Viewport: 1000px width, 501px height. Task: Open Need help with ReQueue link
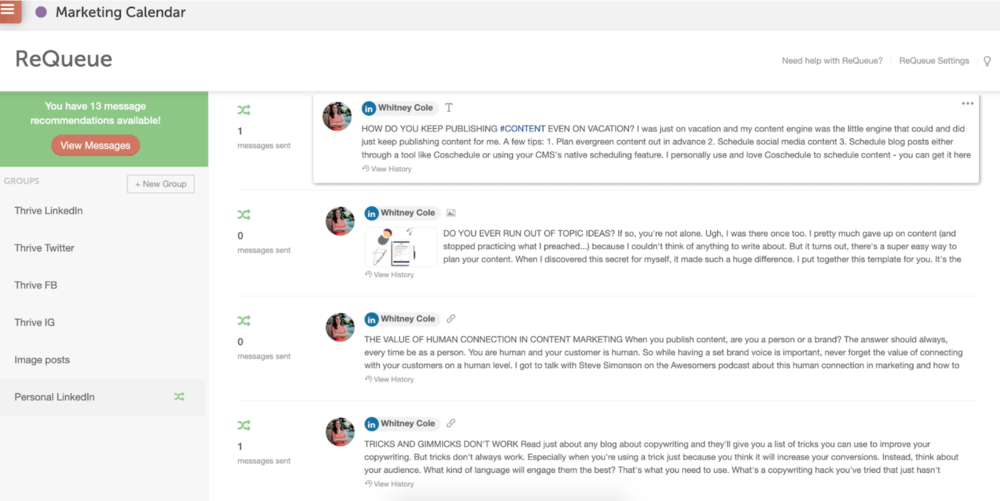pyautogui.click(x=832, y=61)
